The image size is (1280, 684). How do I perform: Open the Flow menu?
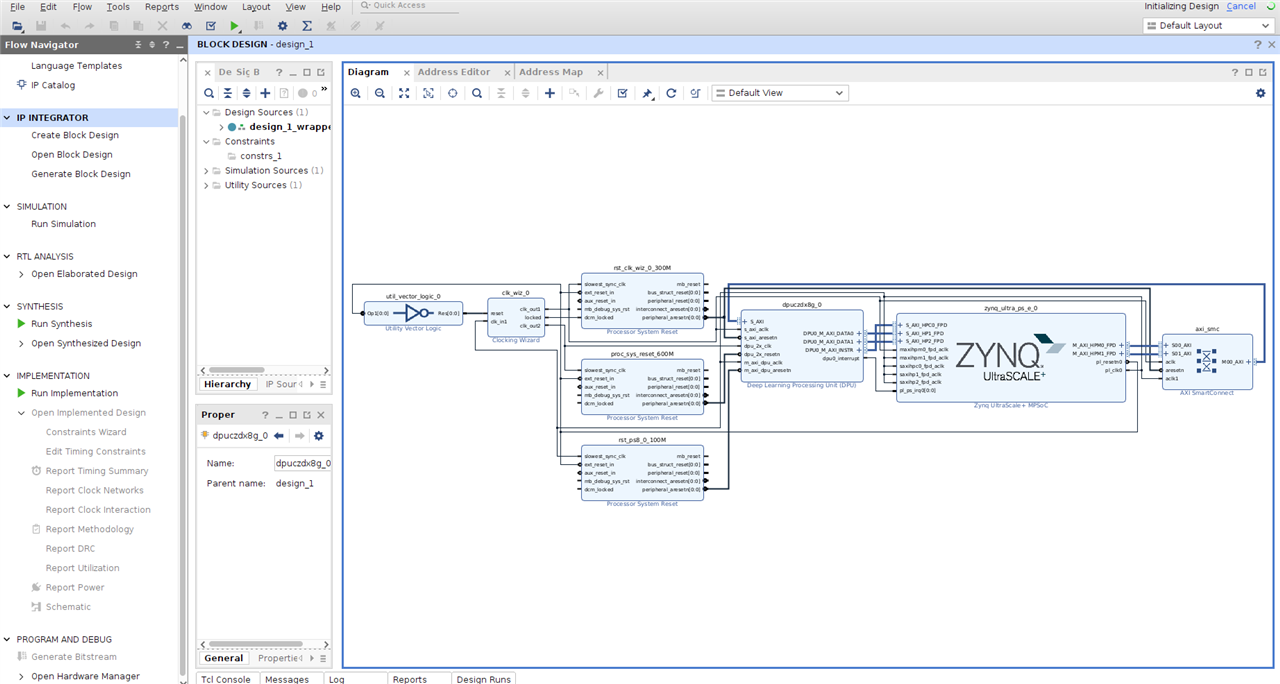[82, 7]
